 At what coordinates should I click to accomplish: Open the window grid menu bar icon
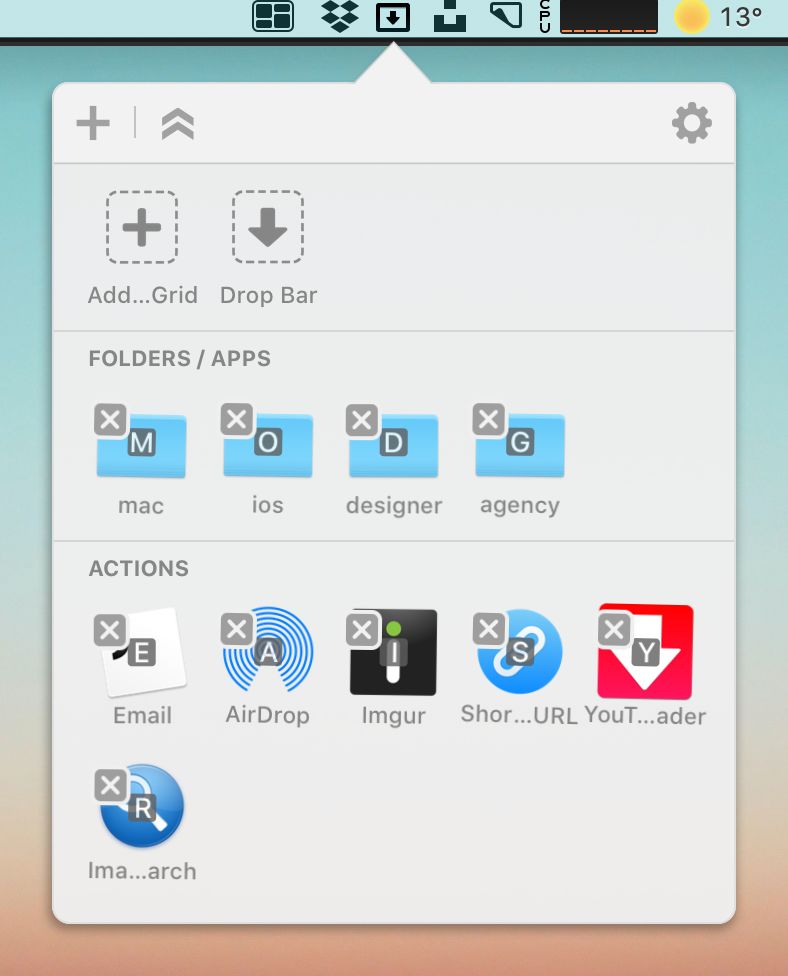pyautogui.click(x=273, y=16)
